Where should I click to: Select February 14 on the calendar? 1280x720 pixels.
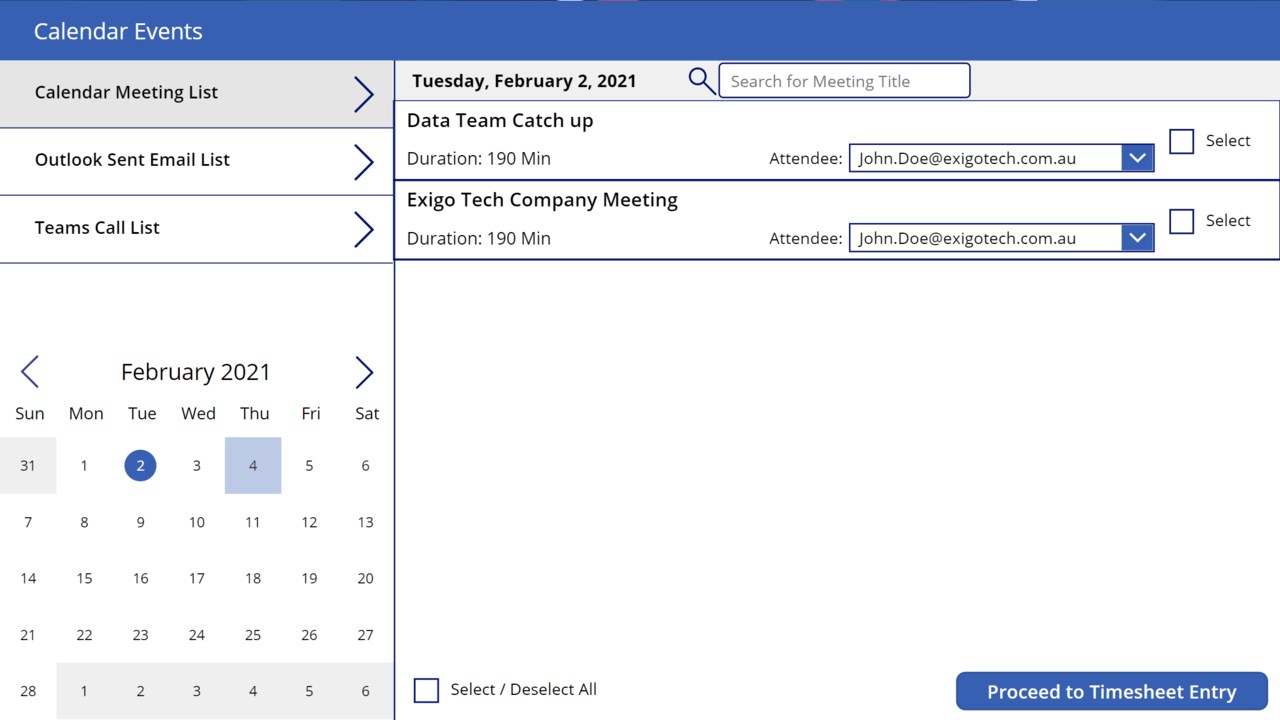28,578
